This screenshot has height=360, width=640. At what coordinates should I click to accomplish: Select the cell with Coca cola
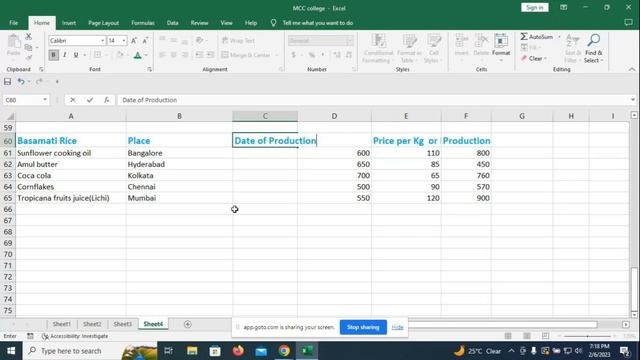coord(71,176)
